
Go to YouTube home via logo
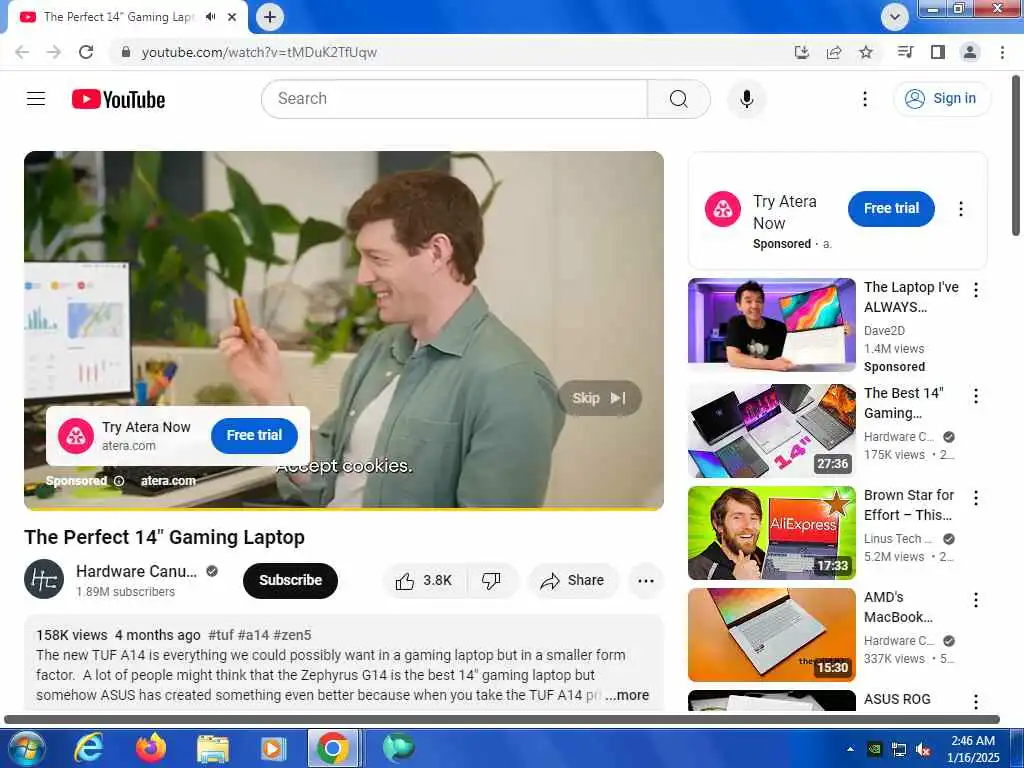pyautogui.click(x=118, y=99)
